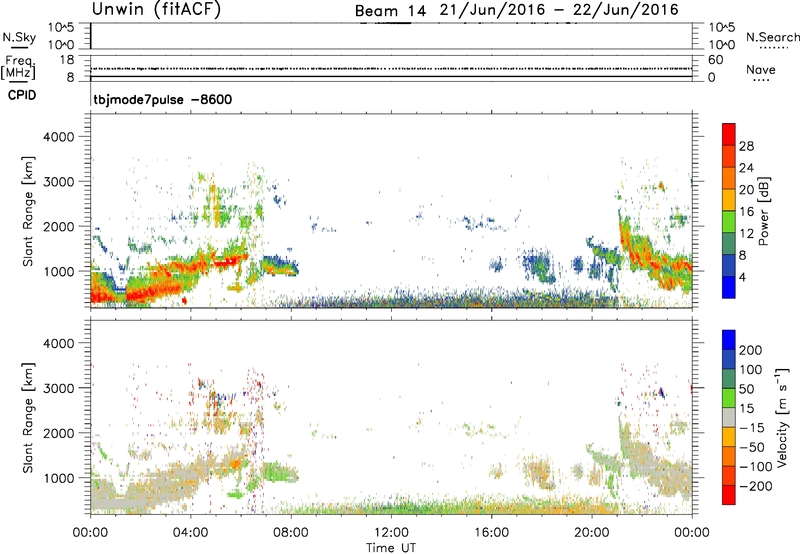Viewport: 800px width, 554px height.
Task: Click the "18" frequency axis tick label
Action: [67, 60]
